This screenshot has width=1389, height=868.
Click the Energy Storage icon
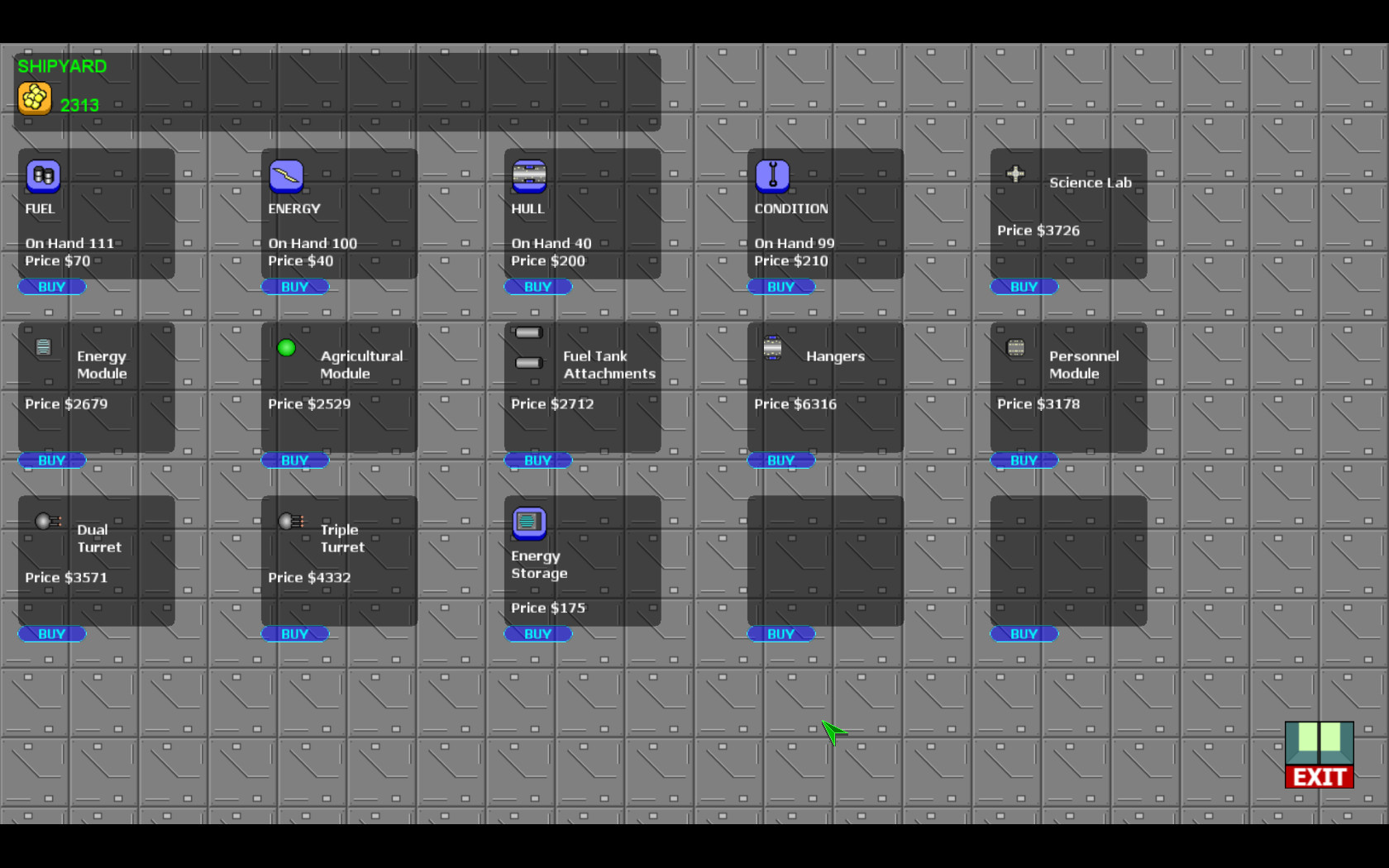[530, 523]
